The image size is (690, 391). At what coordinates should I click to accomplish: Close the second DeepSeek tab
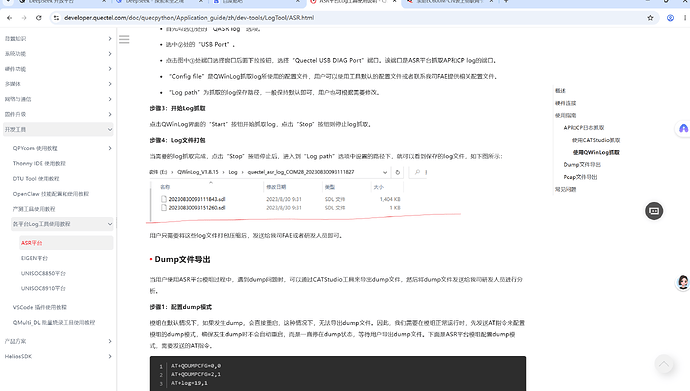(201, 1)
